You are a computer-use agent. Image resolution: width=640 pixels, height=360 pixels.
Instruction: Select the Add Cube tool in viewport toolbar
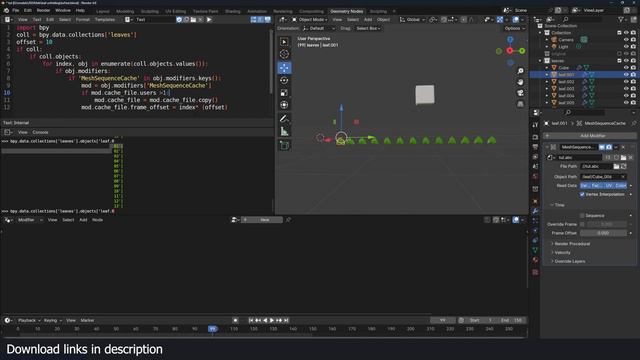coord(284,145)
